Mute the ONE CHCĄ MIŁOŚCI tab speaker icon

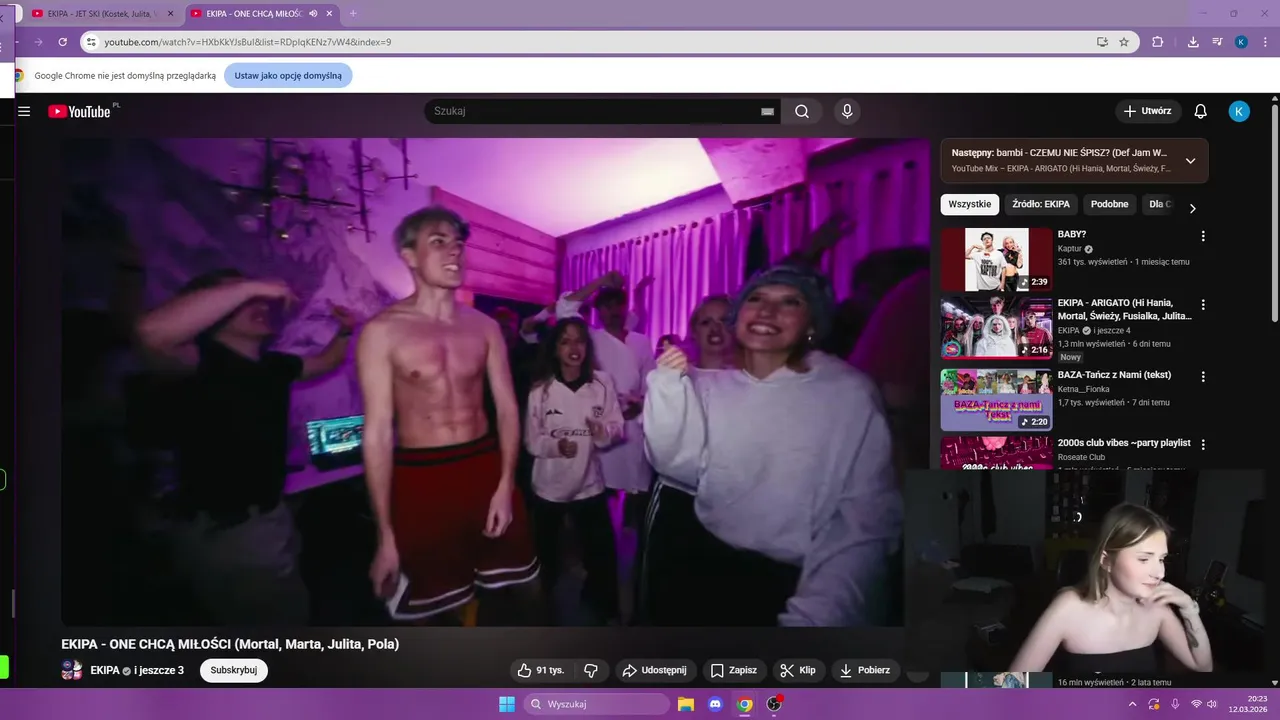tap(314, 13)
